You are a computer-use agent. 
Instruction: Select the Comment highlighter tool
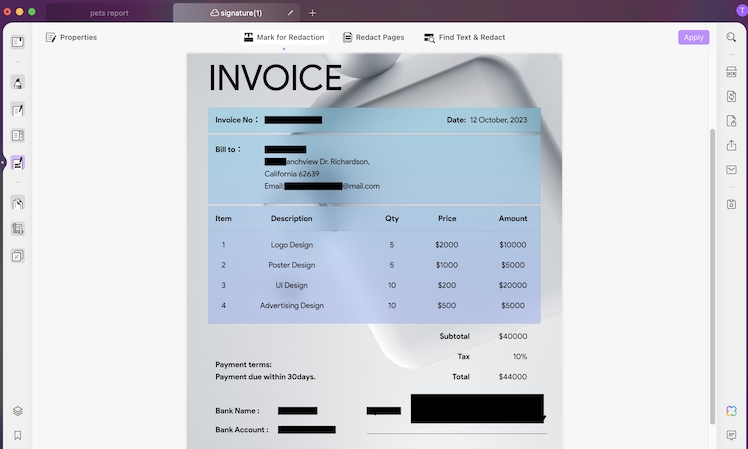click(x=18, y=83)
